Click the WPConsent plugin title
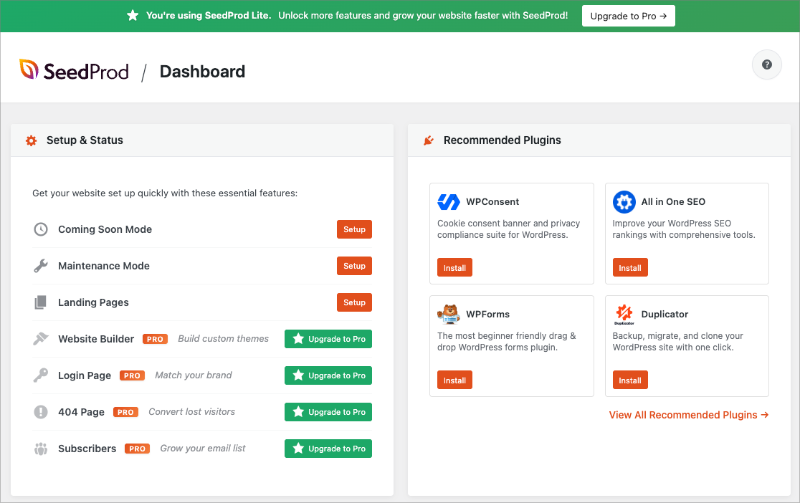The height and width of the screenshot is (503, 800). 492,202
